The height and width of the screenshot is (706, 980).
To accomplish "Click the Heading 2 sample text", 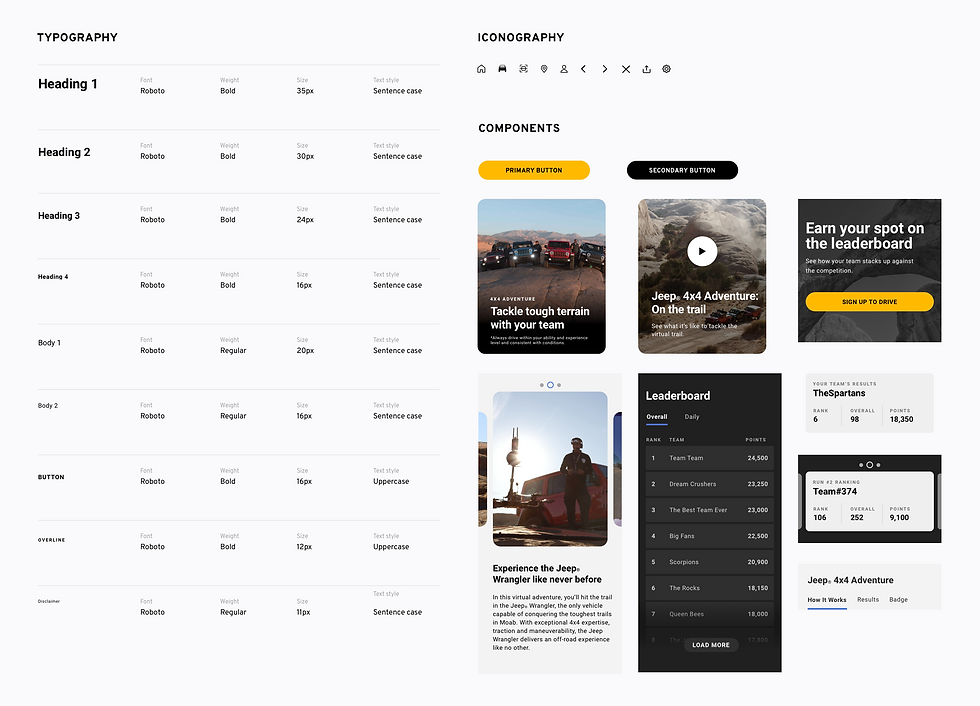I will pos(64,152).
